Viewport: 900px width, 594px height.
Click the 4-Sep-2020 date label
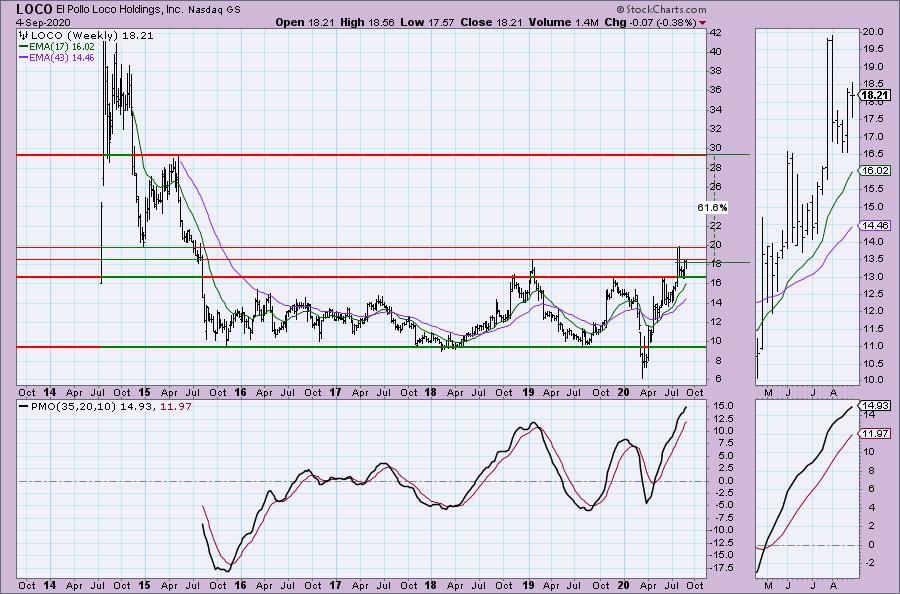[43, 22]
